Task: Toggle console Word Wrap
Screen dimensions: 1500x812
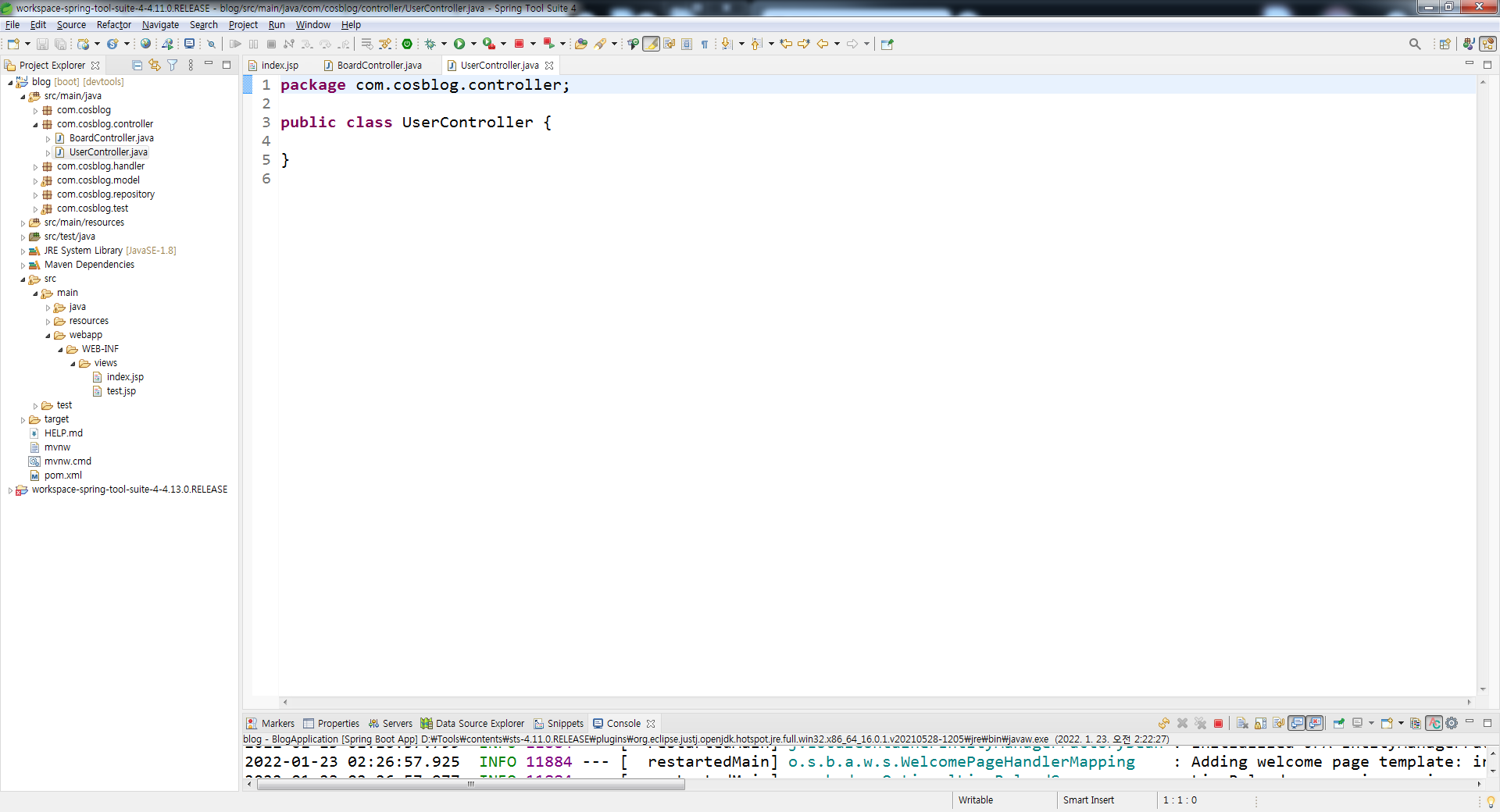Action: (1279, 723)
